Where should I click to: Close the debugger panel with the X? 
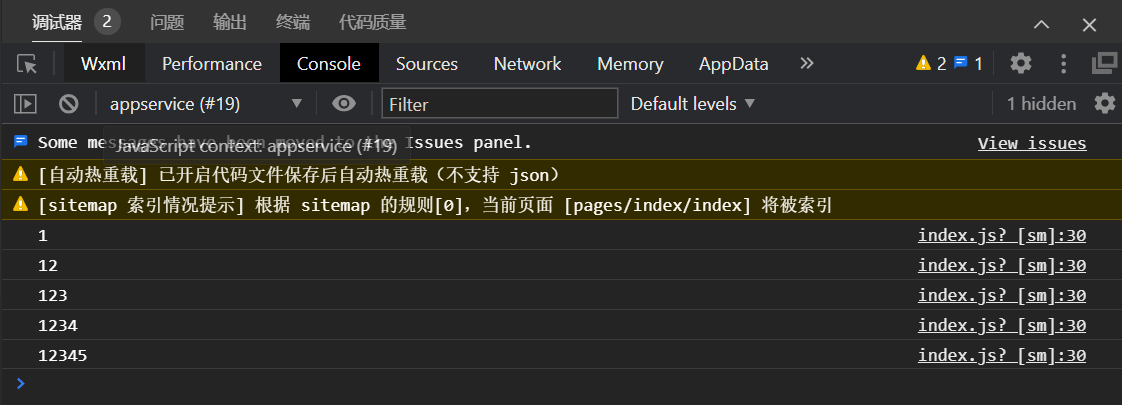coord(1089,25)
